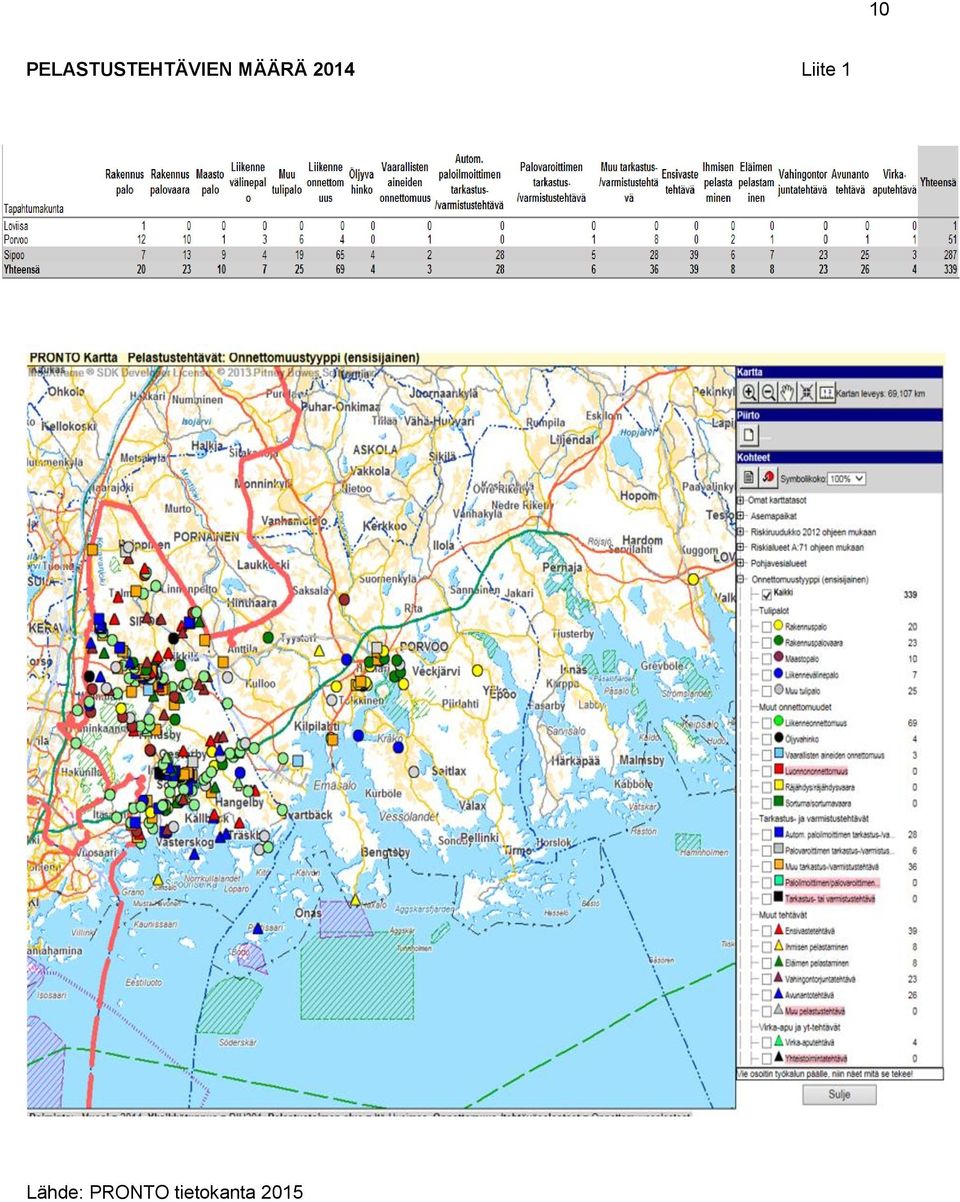
Task: Click the orange square Muu tarkastus symbol
Action: (x=778, y=866)
